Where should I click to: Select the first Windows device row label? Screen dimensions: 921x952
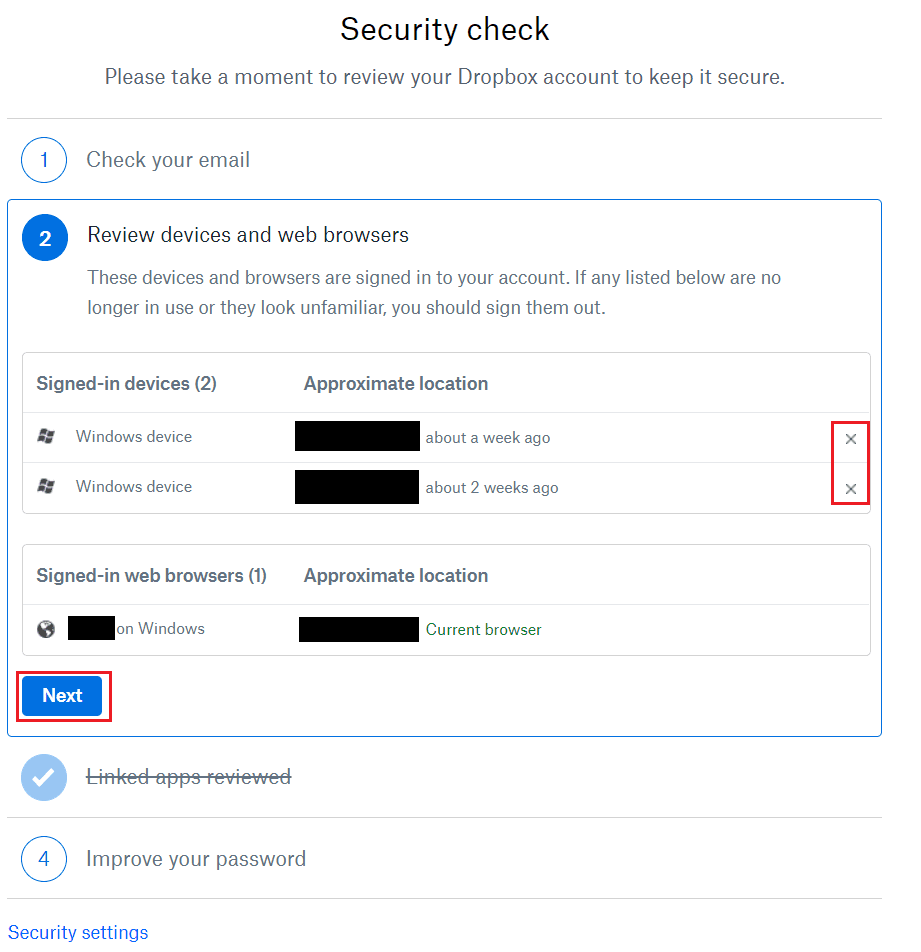click(x=134, y=437)
